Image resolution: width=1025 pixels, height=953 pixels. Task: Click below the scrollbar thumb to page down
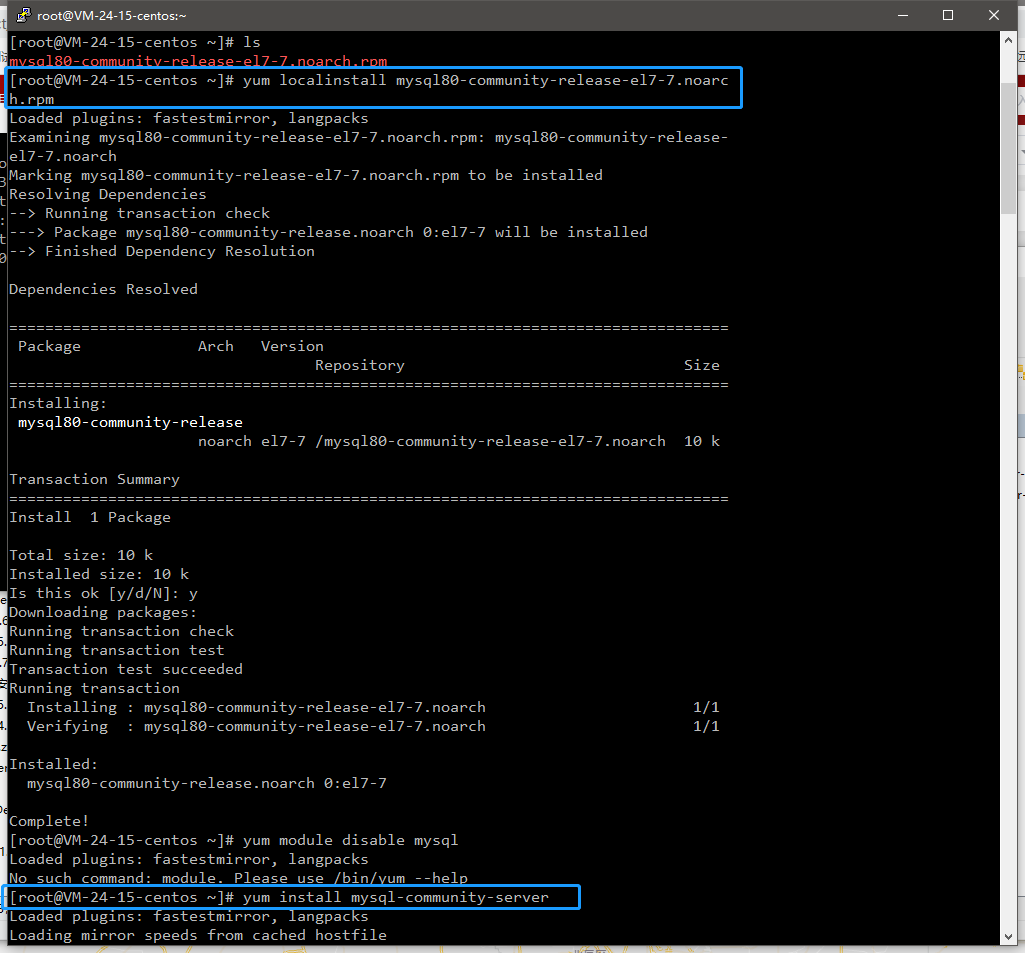[1010, 500]
